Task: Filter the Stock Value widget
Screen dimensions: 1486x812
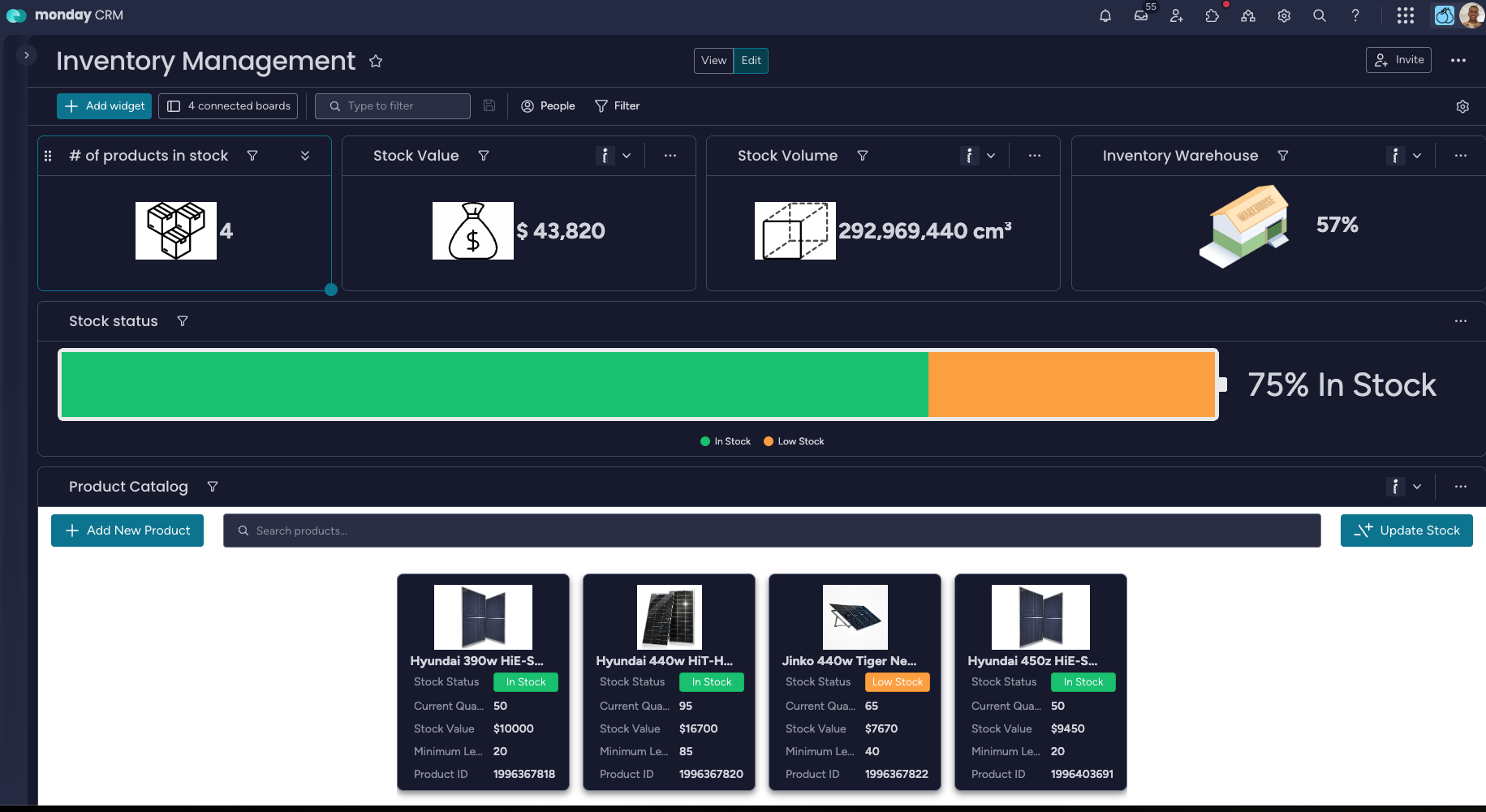Action: tap(484, 156)
